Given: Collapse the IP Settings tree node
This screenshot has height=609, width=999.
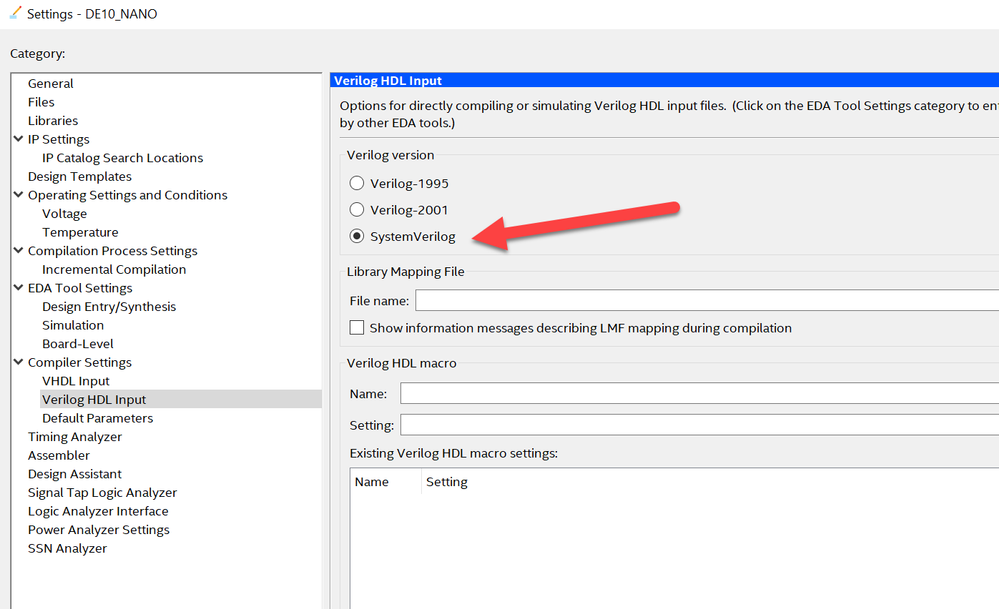Looking at the screenshot, I should click(x=18, y=139).
